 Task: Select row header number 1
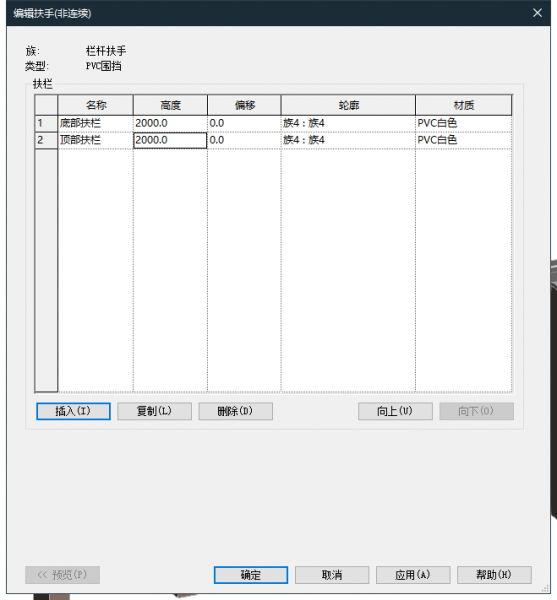46,123
